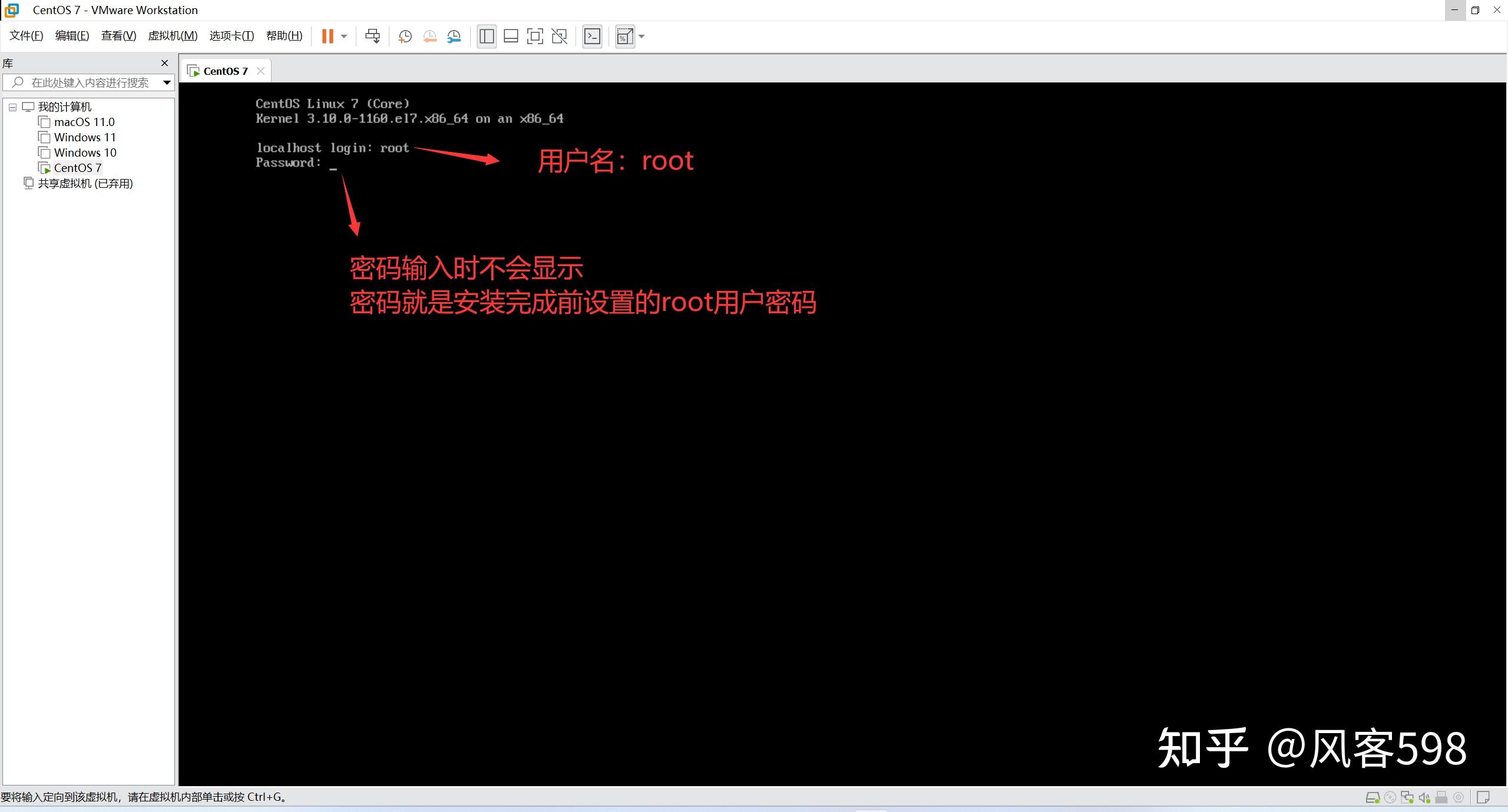Open the snapshot manager wrench icon
Screen dimensions: 1508x812
(x=454, y=37)
